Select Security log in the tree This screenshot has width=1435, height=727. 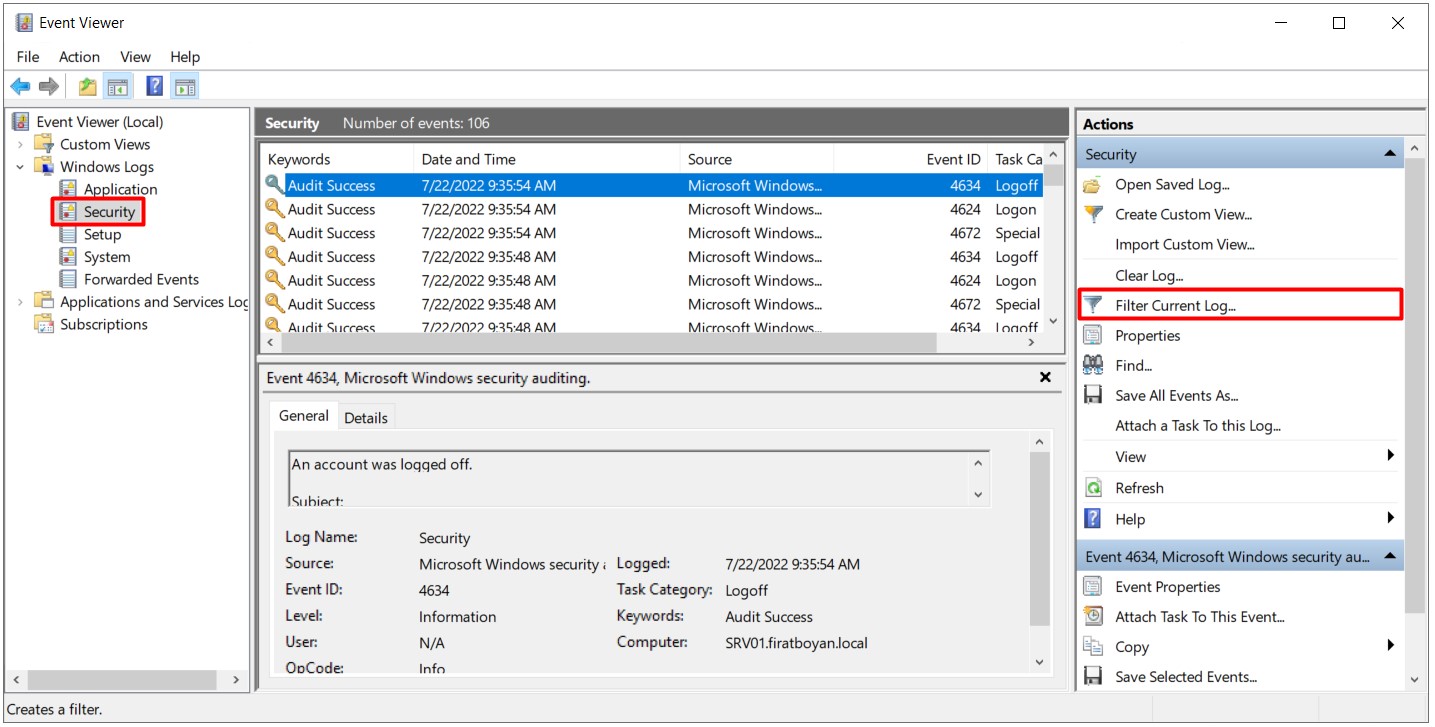[109, 212]
